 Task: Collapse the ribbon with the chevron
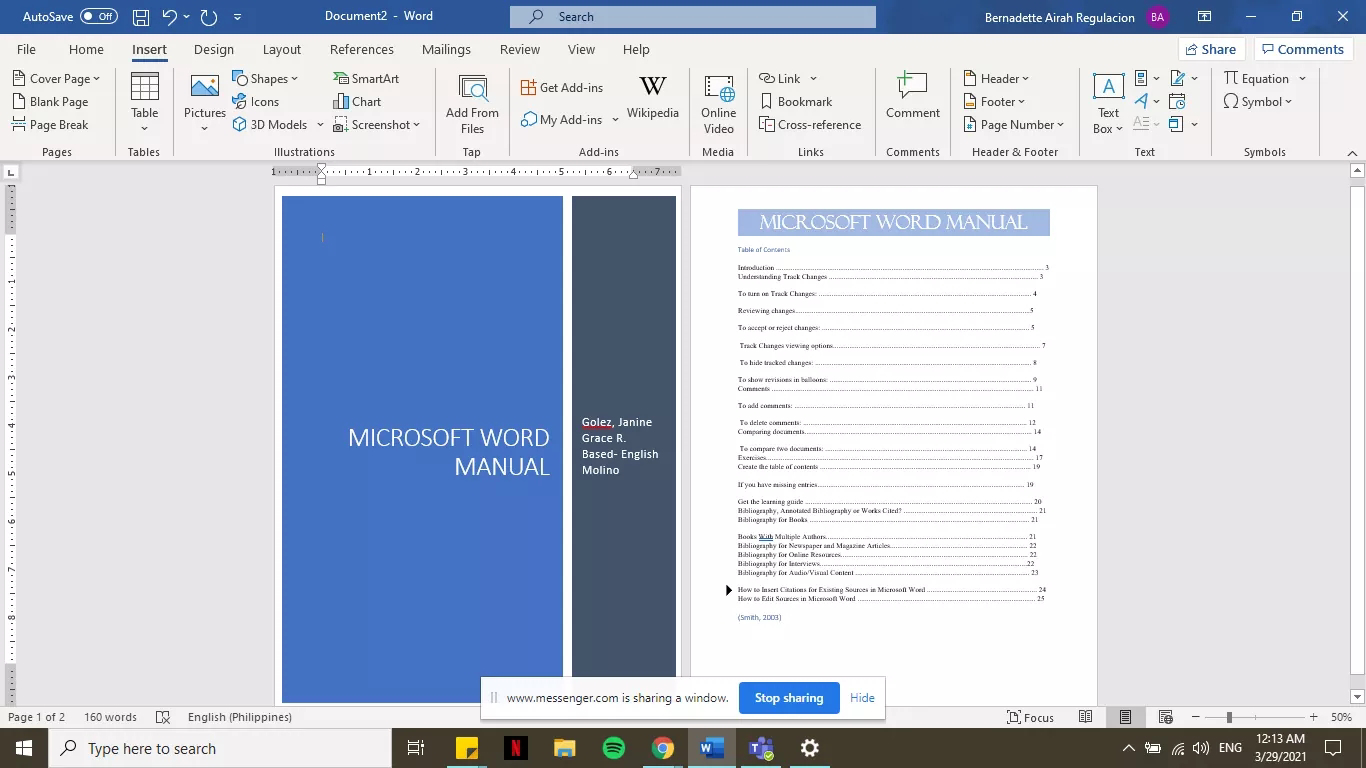[x=1352, y=152]
